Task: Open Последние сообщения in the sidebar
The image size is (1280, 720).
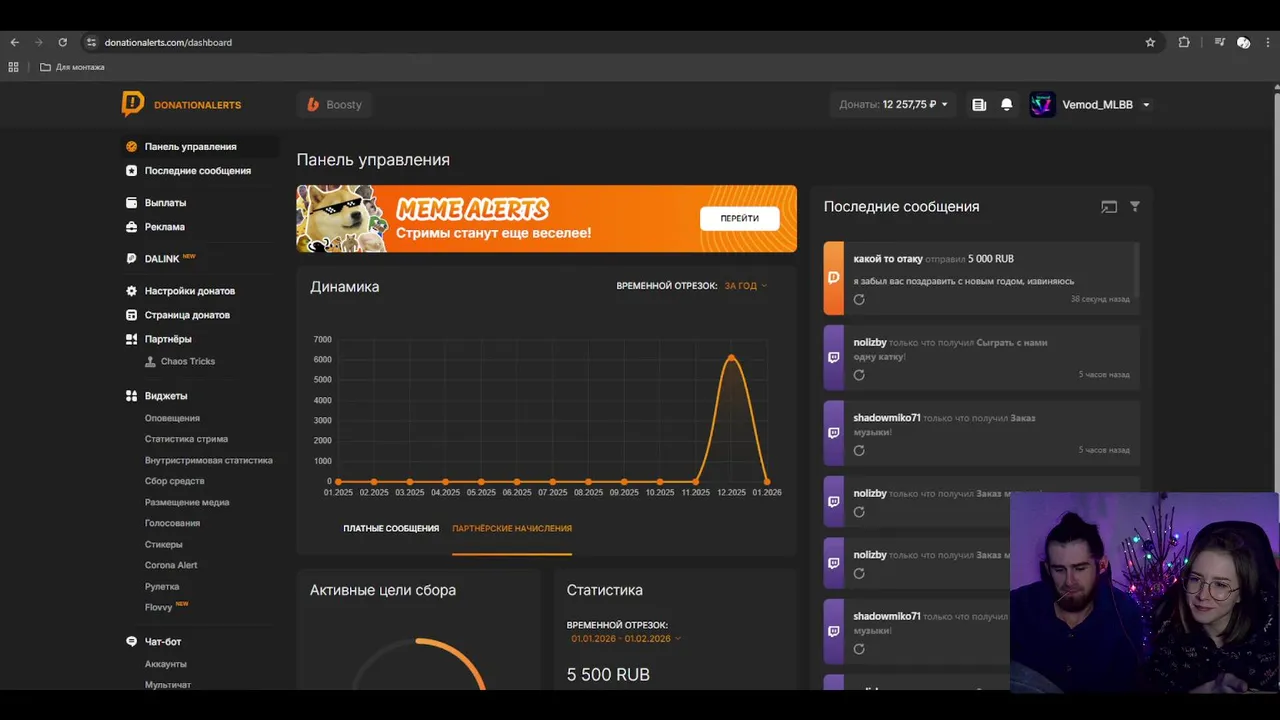Action: 197,171
